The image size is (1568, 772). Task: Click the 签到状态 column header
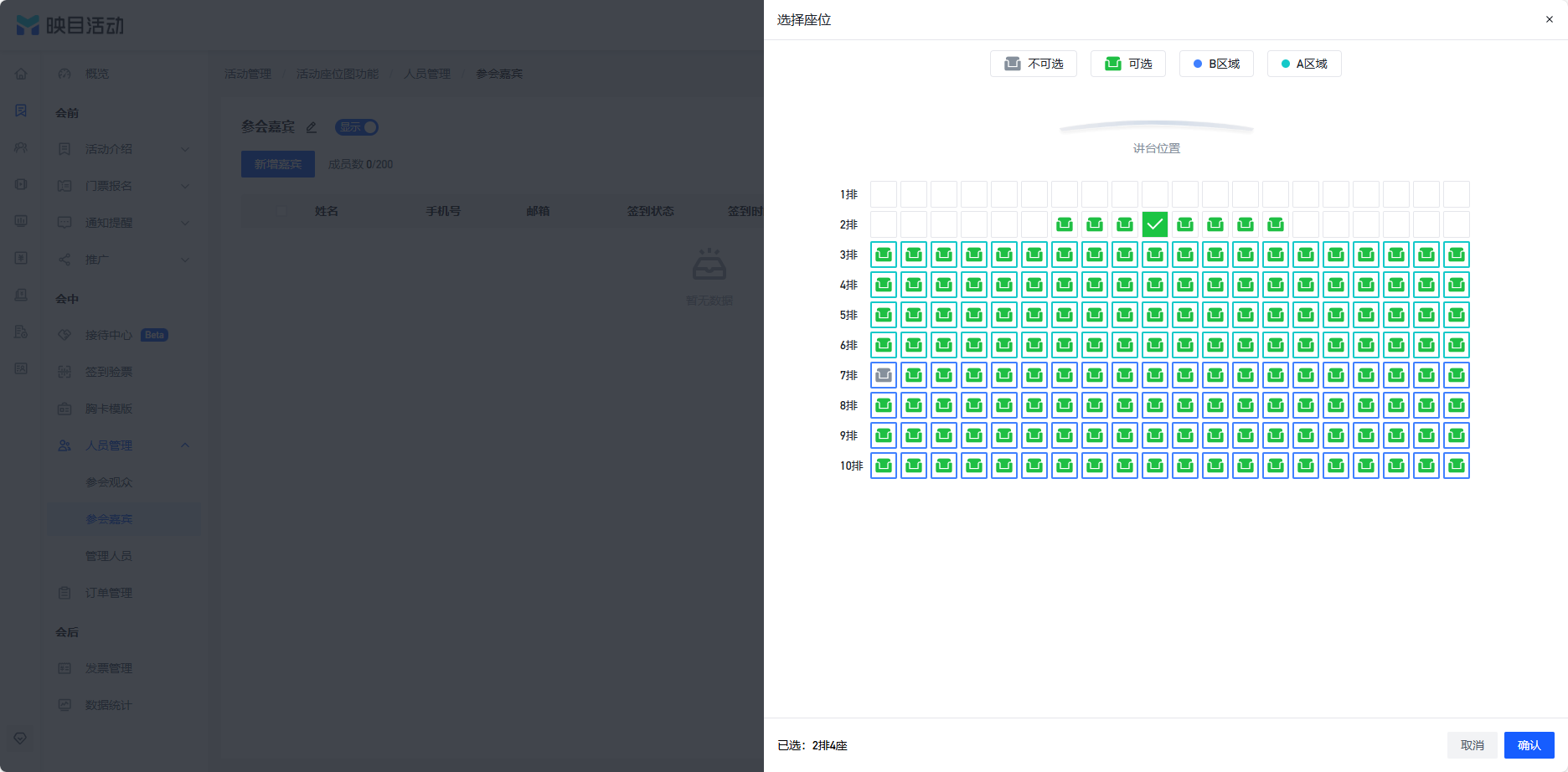(x=651, y=211)
